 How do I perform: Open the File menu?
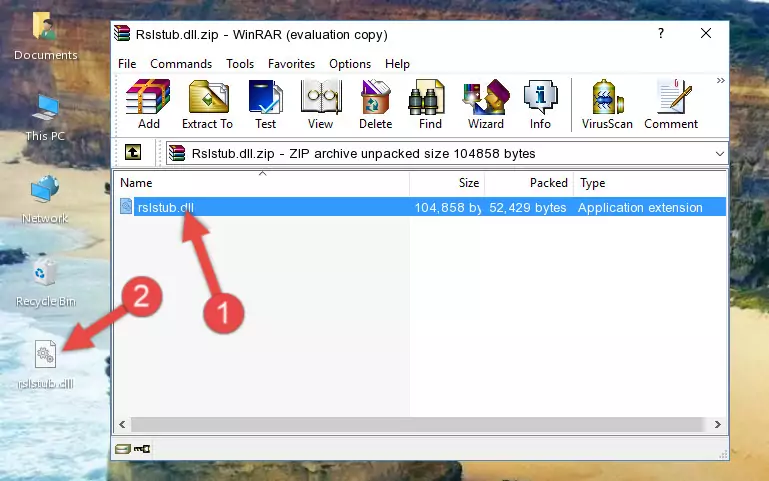pyautogui.click(x=127, y=64)
